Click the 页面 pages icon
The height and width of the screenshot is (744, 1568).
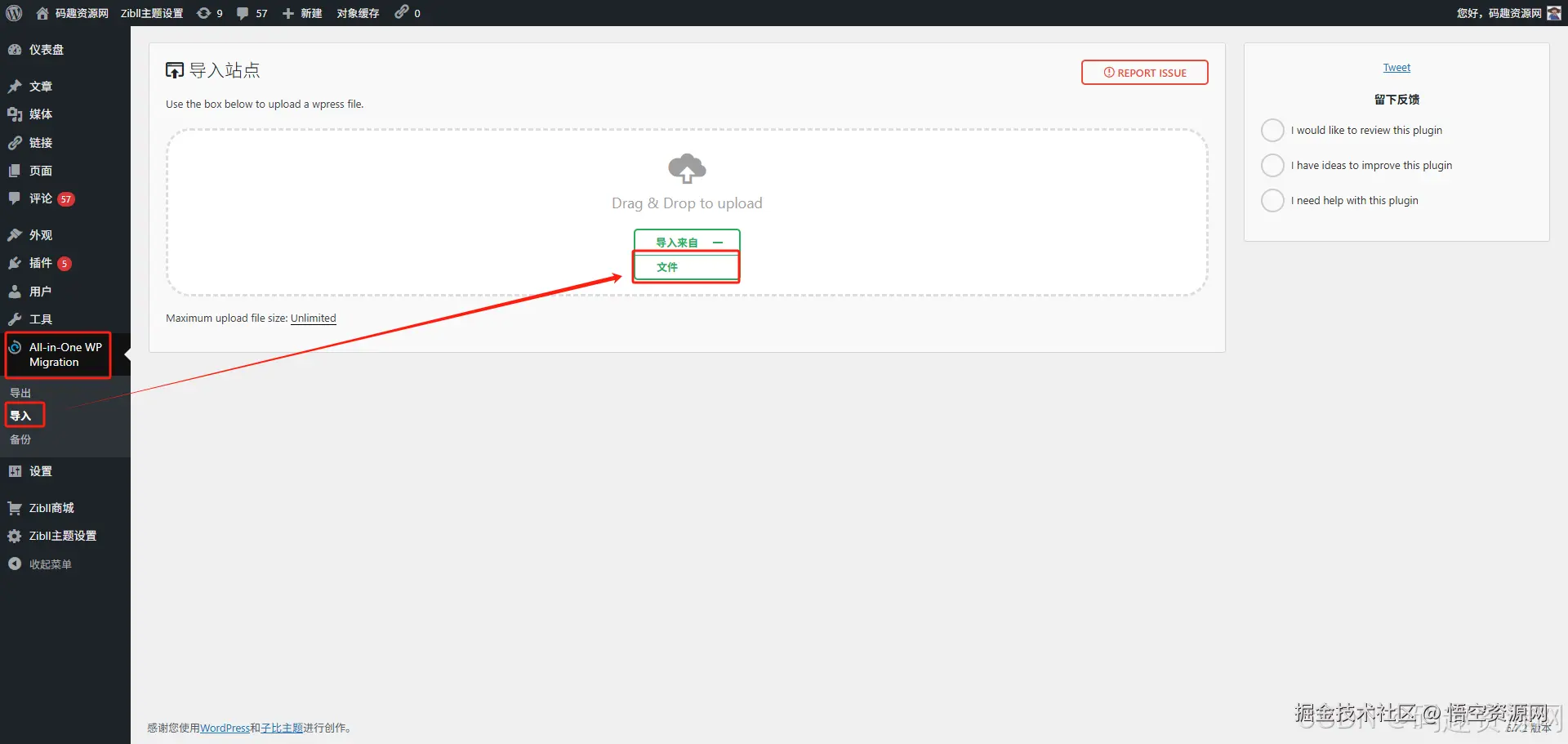tap(15, 171)
